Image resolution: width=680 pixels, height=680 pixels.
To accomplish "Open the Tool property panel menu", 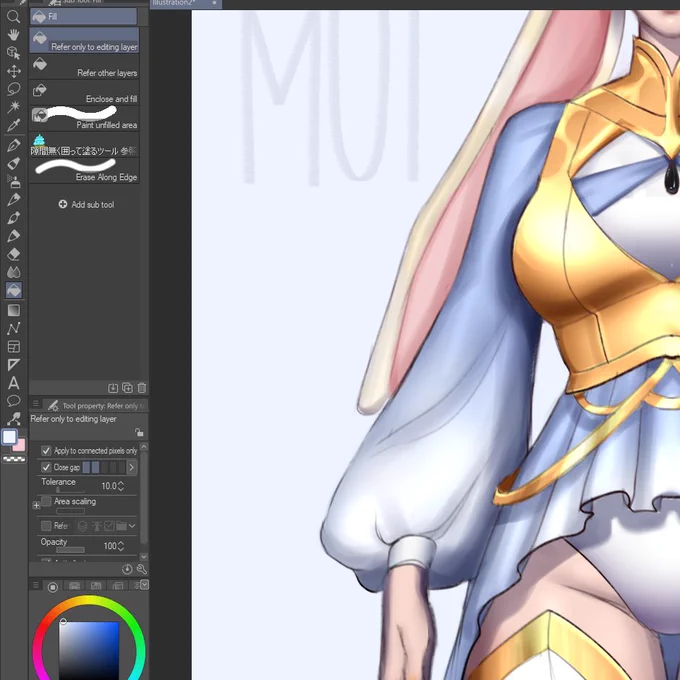I will tap(36, 403).
